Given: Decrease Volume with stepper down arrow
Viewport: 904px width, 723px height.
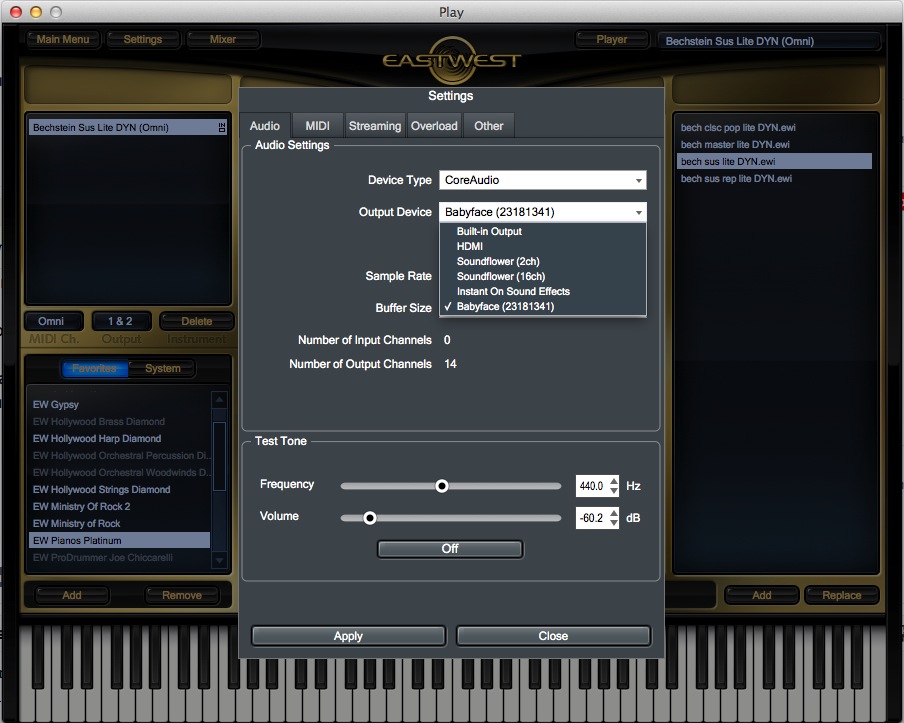Looking at the screenshot, I should tap(614, 523).
